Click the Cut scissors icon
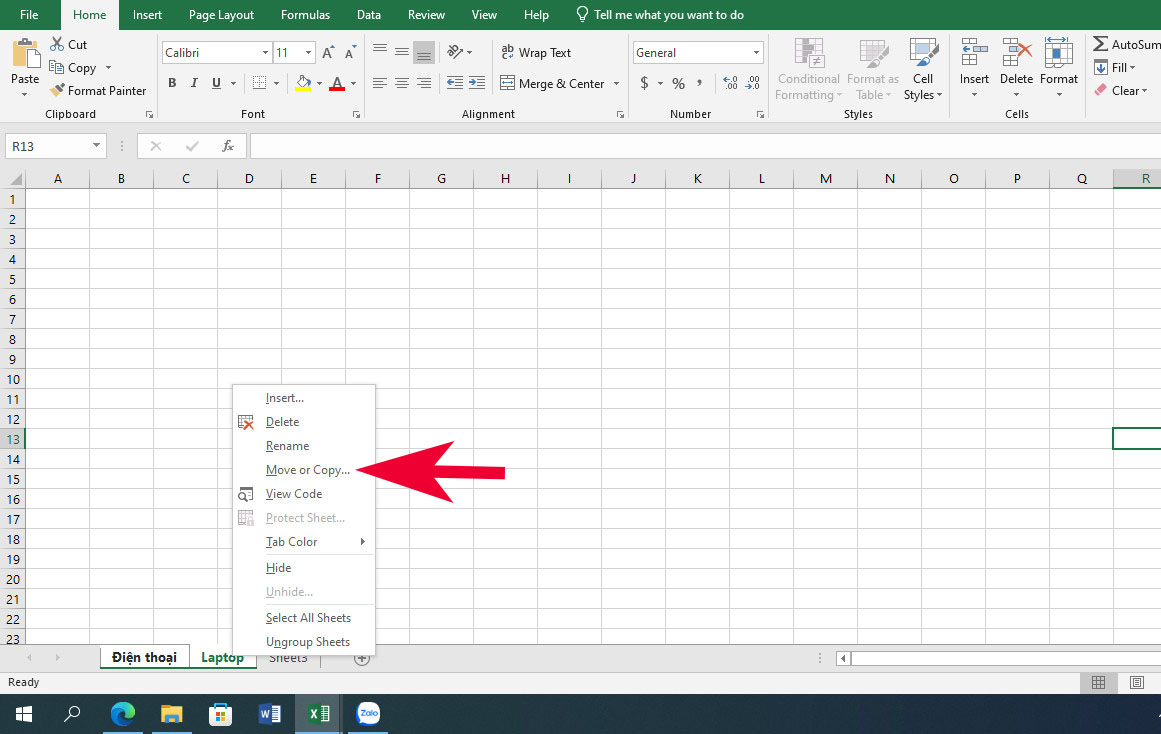This screenshot has height=734, width=1161. (56, 45)
